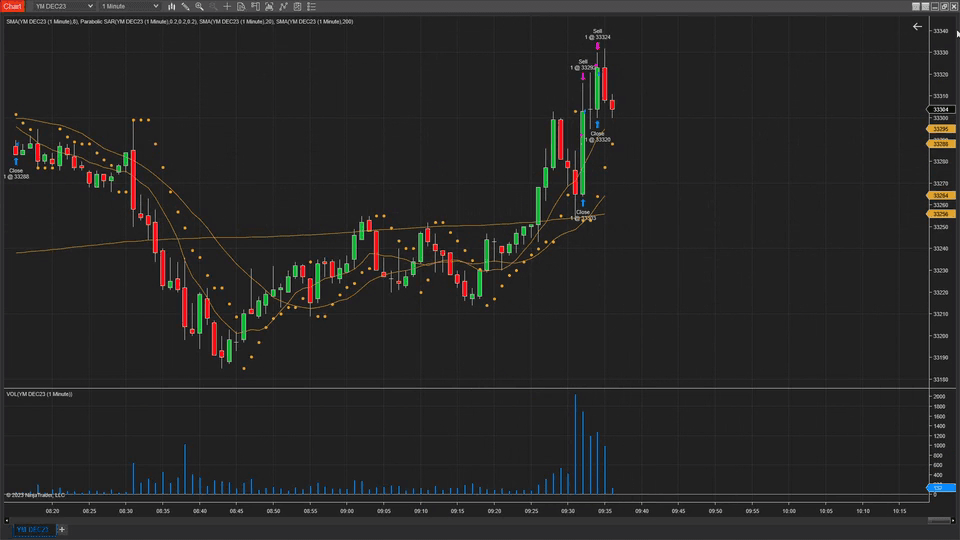
Task: Click the 33200 price axis label
Action: [940, 336]
